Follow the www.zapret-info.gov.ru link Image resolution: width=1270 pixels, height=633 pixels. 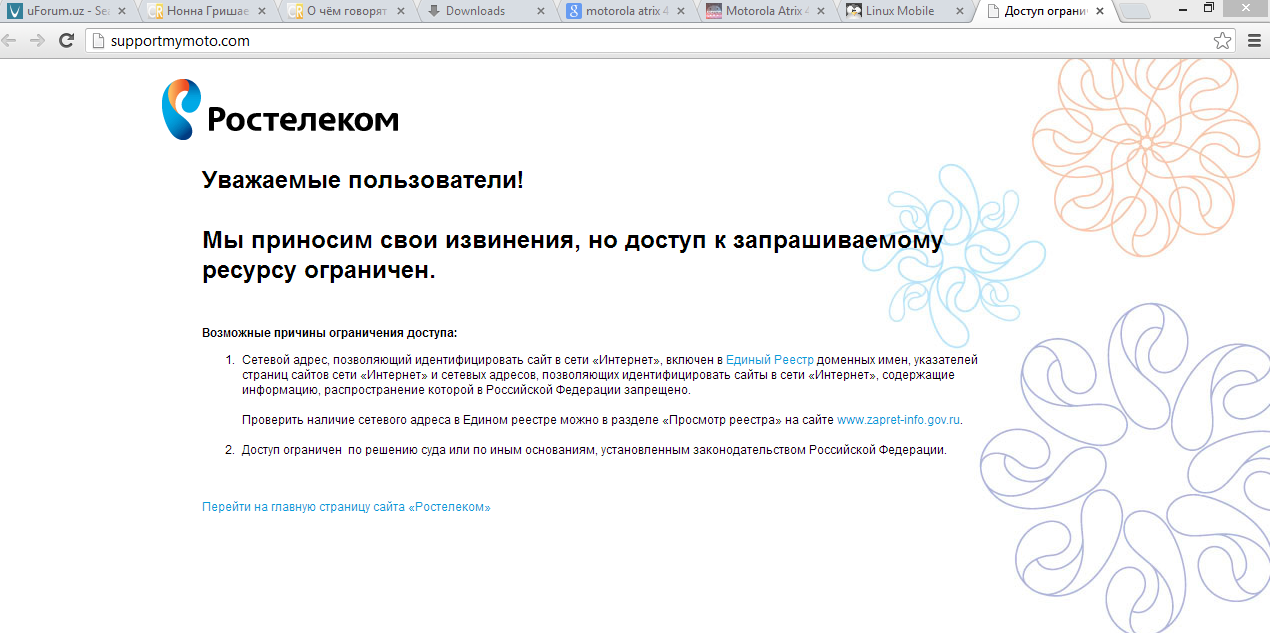tap(898, 420)
